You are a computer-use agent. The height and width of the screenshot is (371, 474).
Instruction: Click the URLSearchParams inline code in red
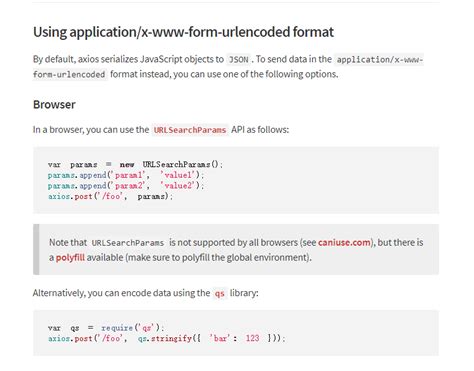tap(190, 130)
